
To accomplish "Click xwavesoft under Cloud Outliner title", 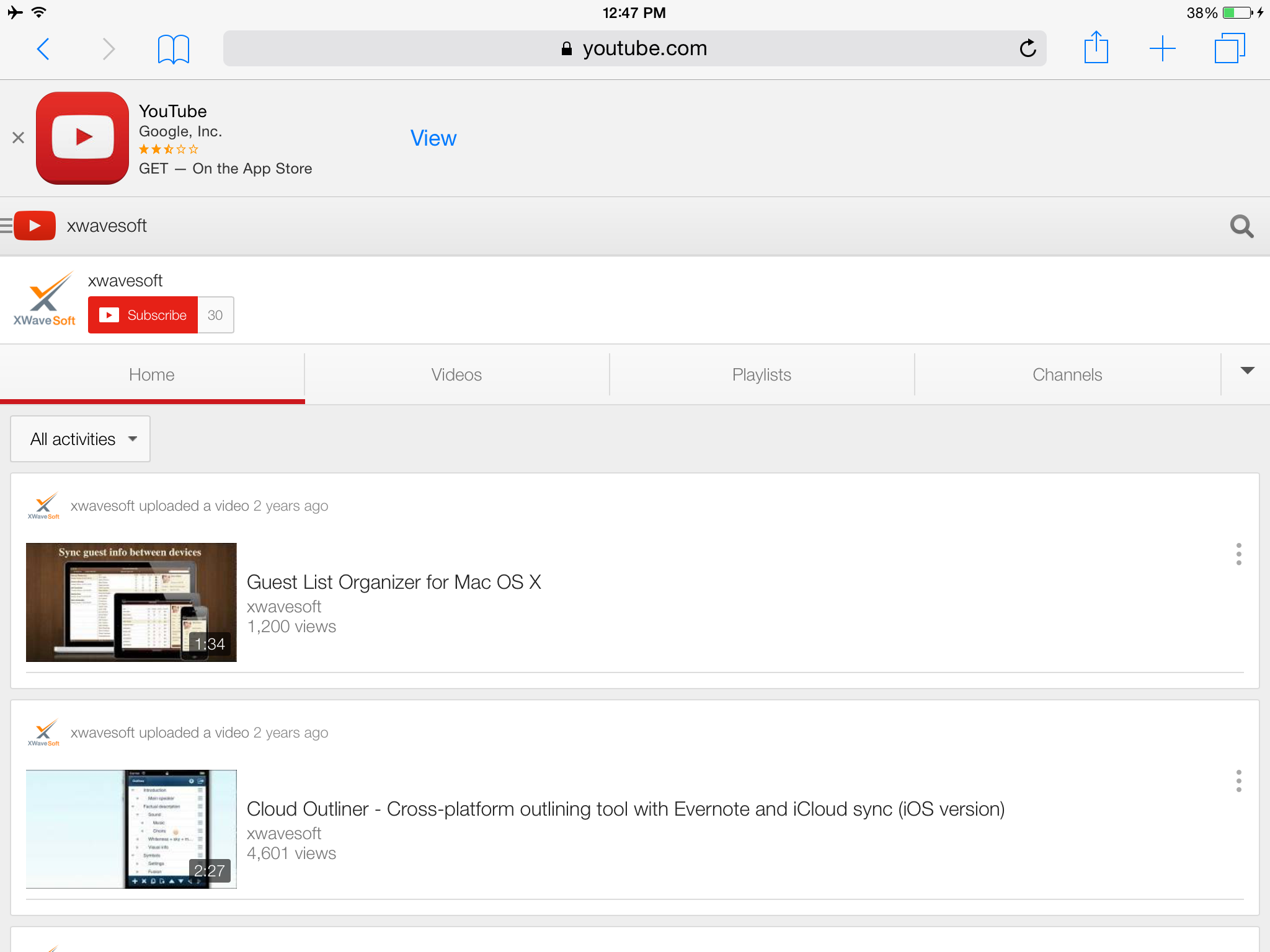I will point(284,833).
